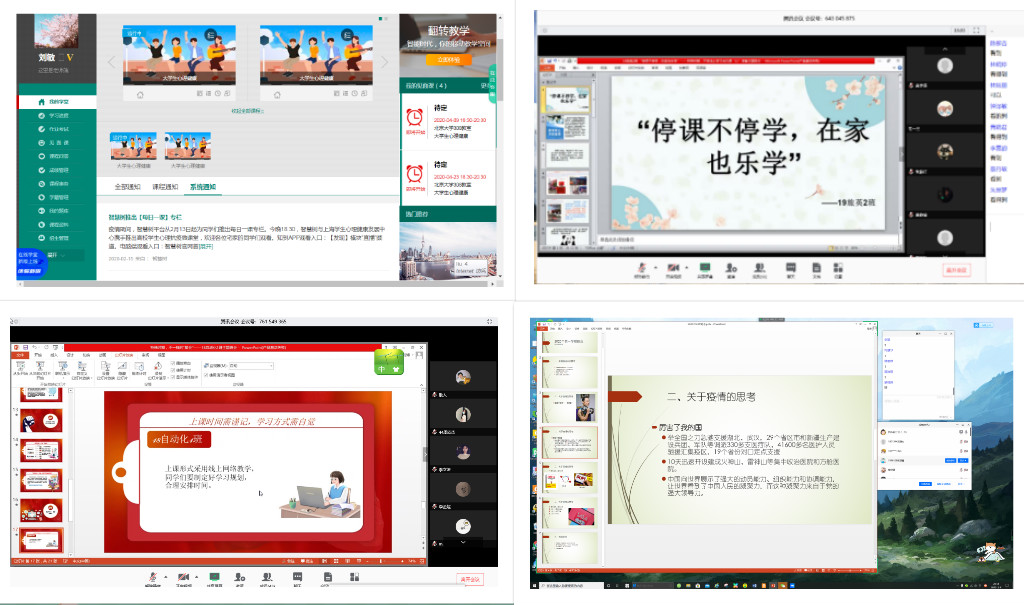The image size is (1024, 605).
Task: Click the orange 立即体验 button
Action: tap(443, 60)
